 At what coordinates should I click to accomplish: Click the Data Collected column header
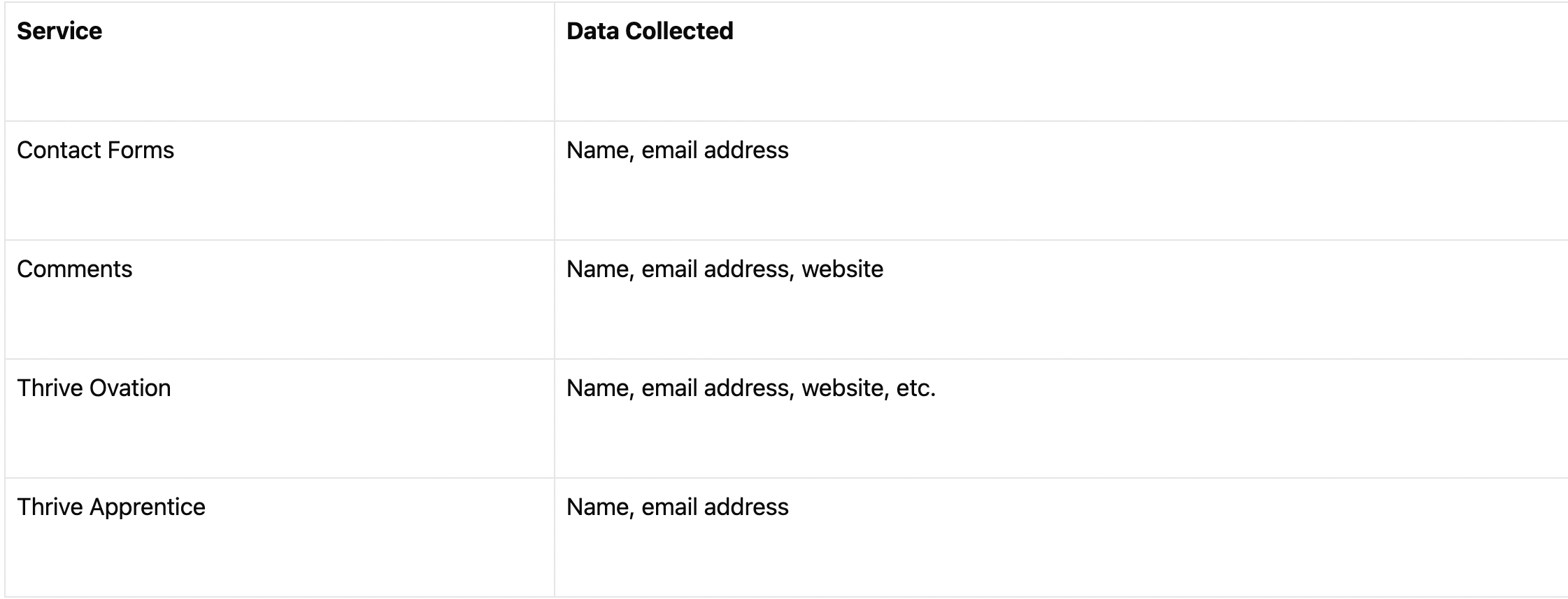click(1061, 62)
